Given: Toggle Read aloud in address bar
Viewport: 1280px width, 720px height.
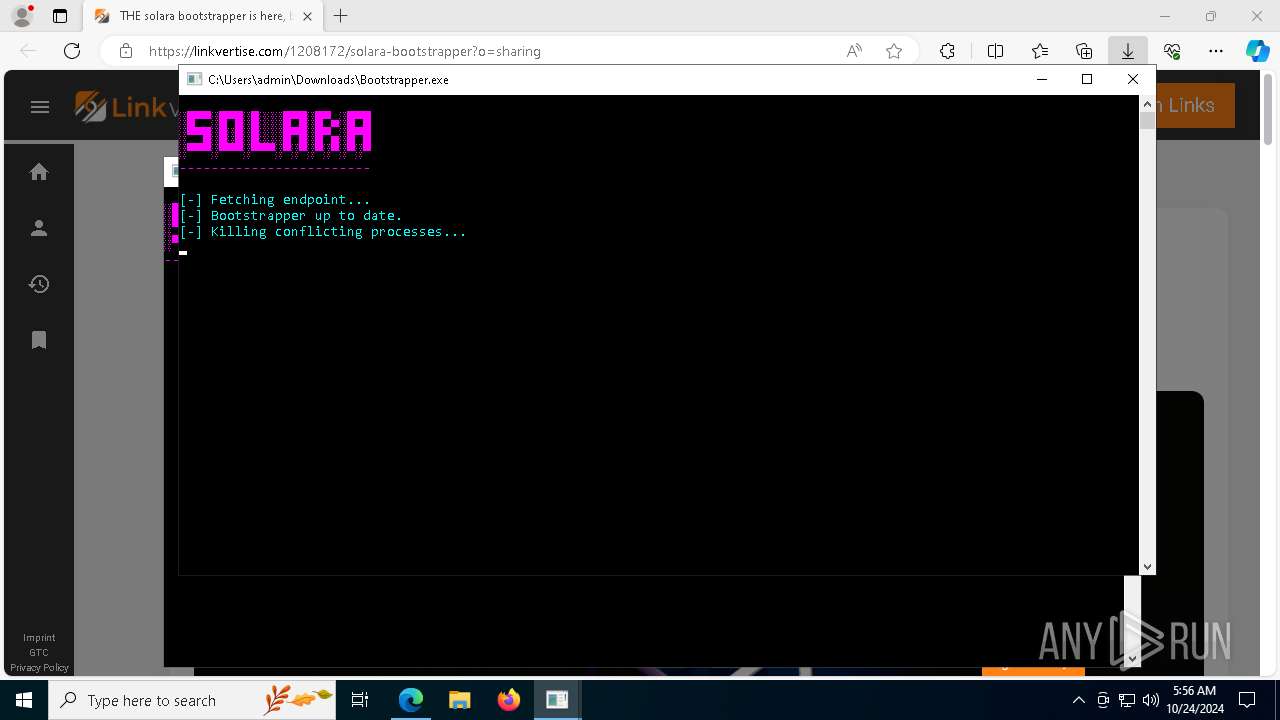Looking at the screenshot, I should coord(854,51).
